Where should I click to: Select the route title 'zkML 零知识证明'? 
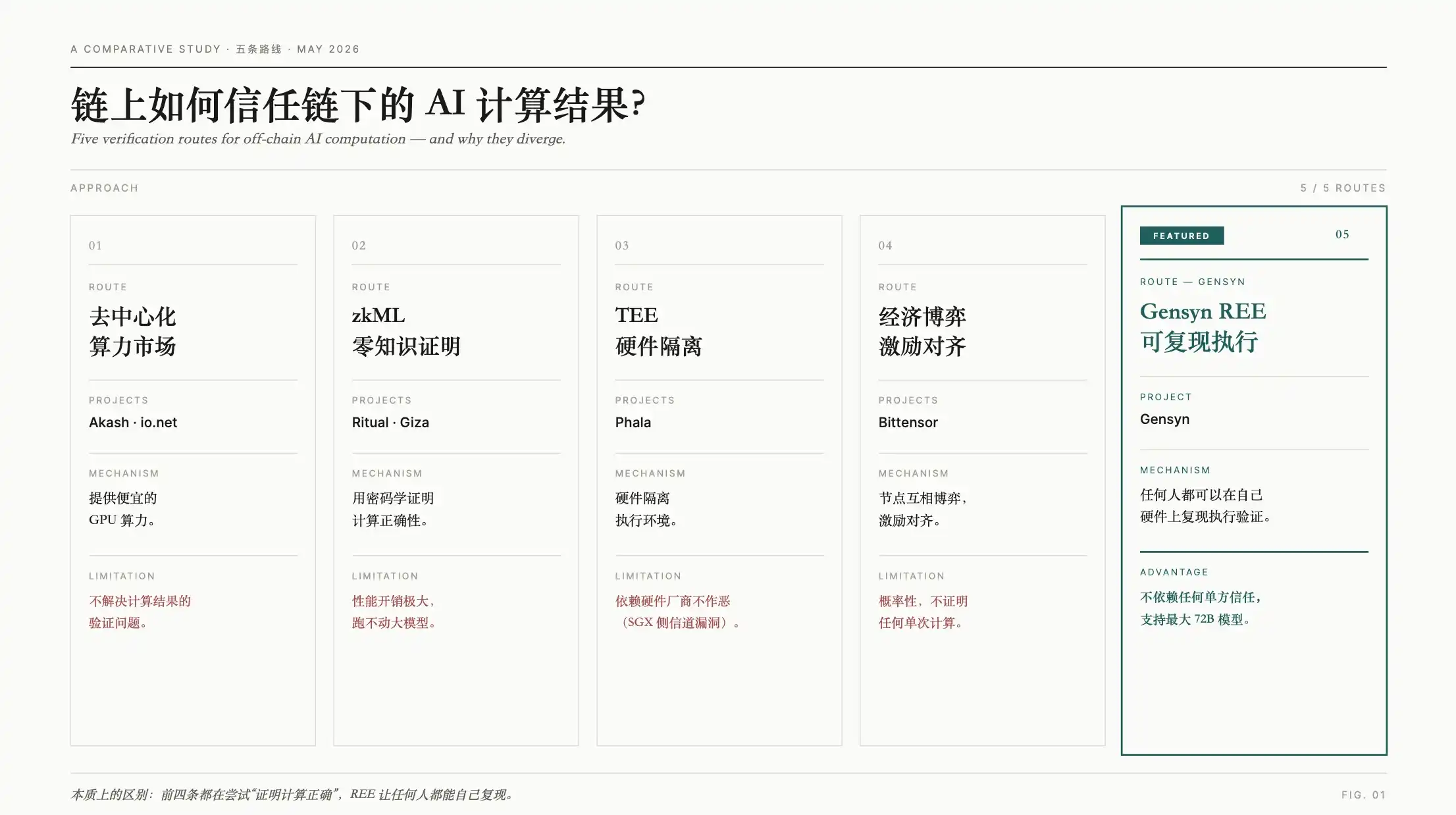pos(406,331)
